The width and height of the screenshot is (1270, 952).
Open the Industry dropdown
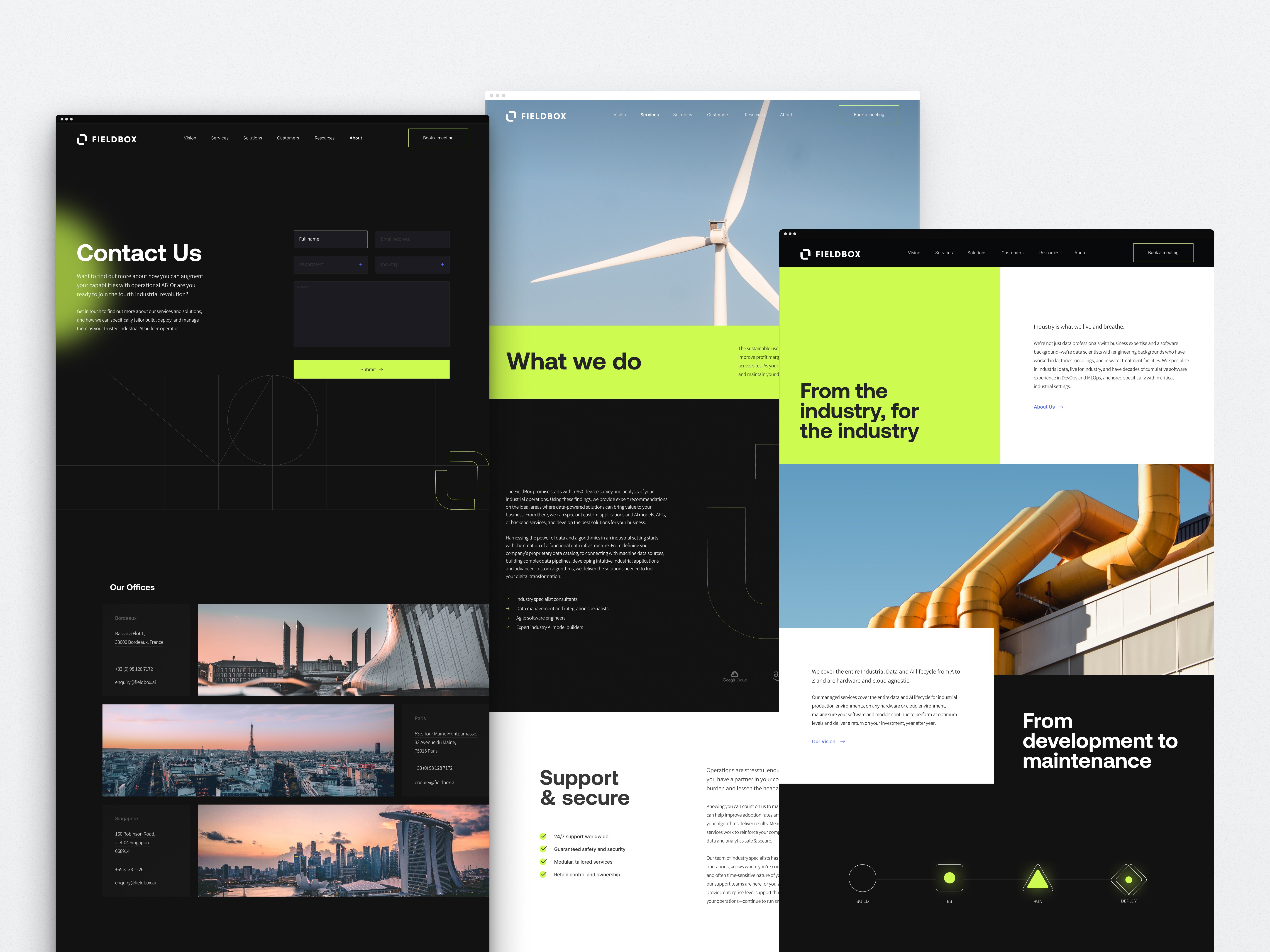point(412,265)
